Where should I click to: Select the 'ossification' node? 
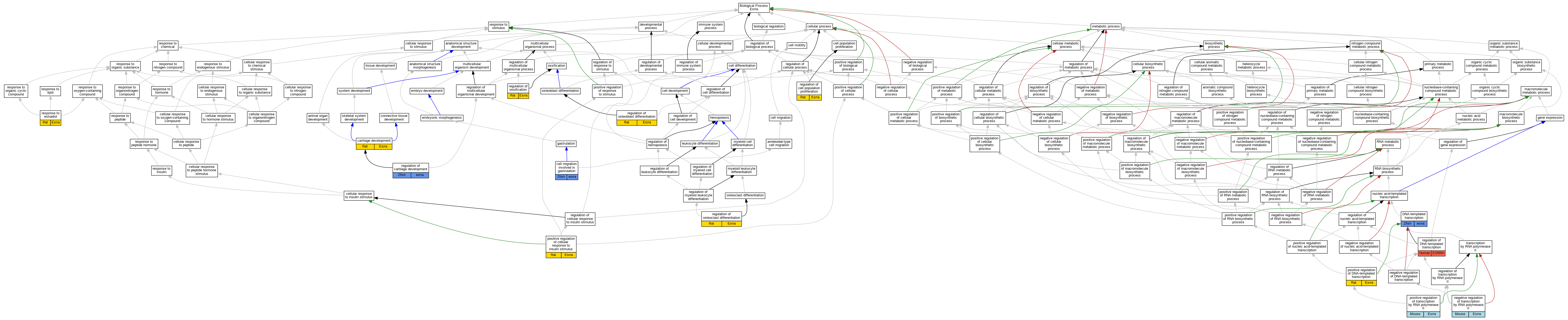click(556, 66)
